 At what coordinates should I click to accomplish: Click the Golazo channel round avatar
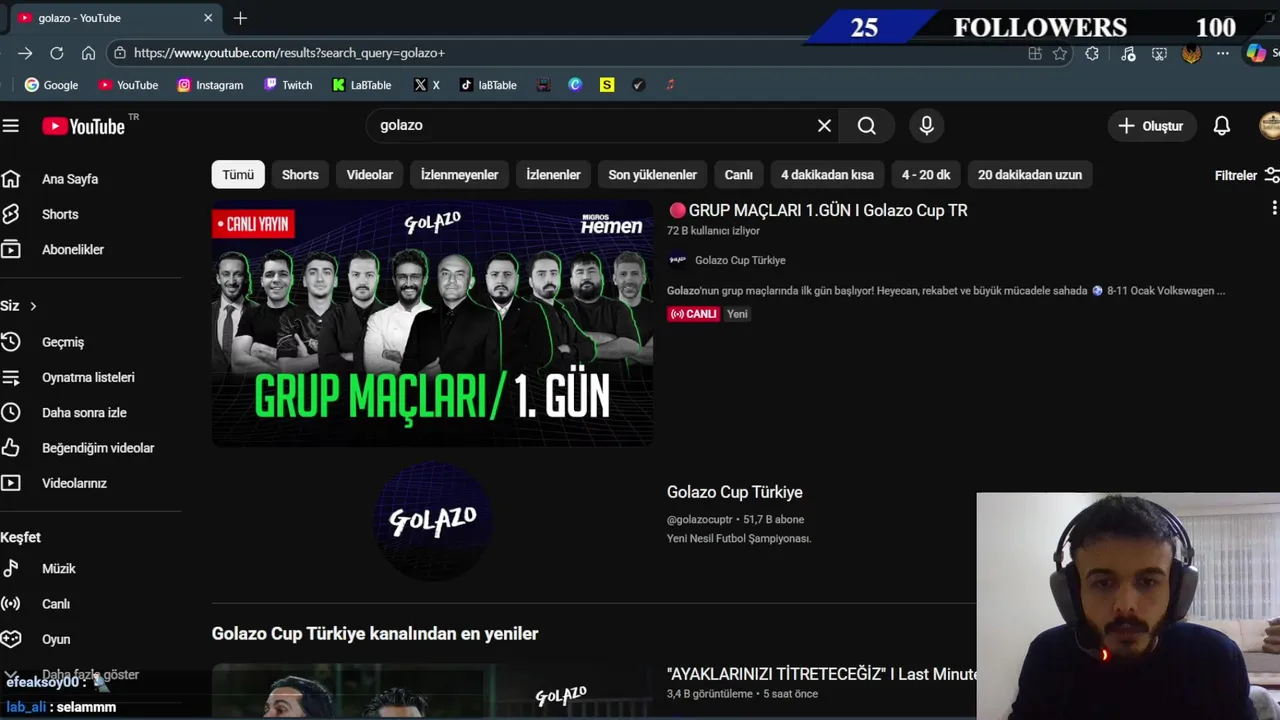click(432, 520)
